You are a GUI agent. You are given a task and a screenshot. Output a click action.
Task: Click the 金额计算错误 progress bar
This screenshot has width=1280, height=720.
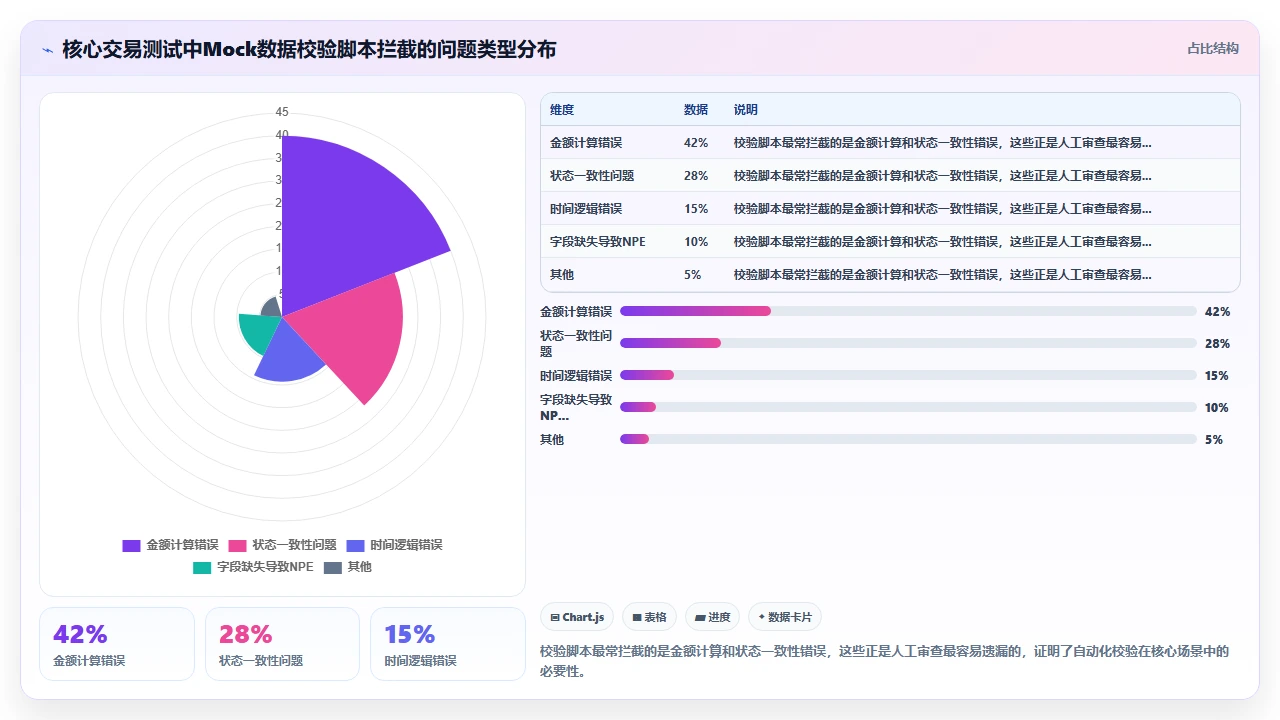[908, 311]
